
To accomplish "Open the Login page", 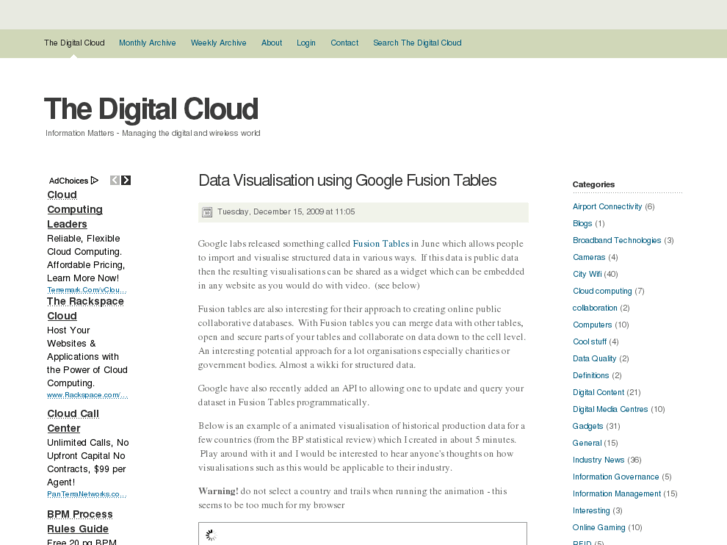I will point(306,43).
